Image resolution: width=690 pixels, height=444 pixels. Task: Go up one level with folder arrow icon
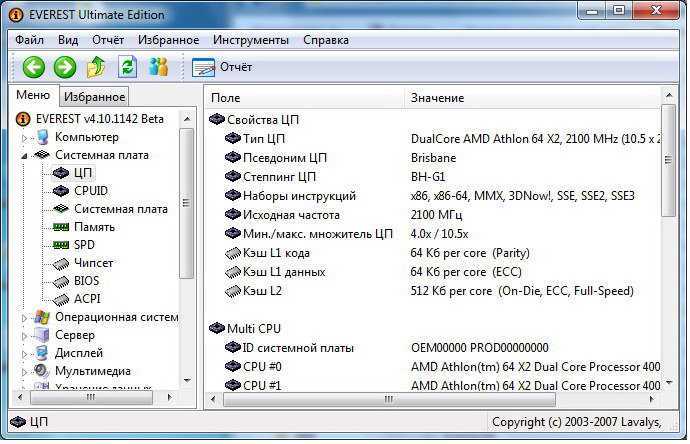96,67
